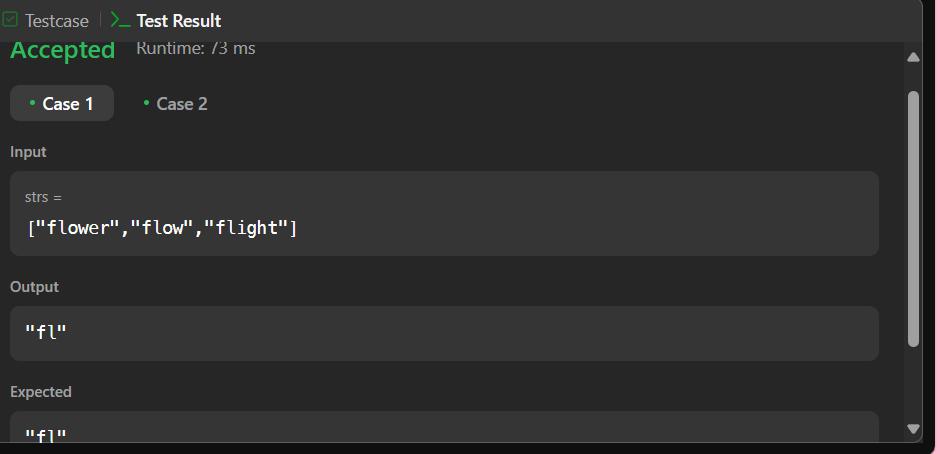Click the Output box showing "fl"

[444, 333]
